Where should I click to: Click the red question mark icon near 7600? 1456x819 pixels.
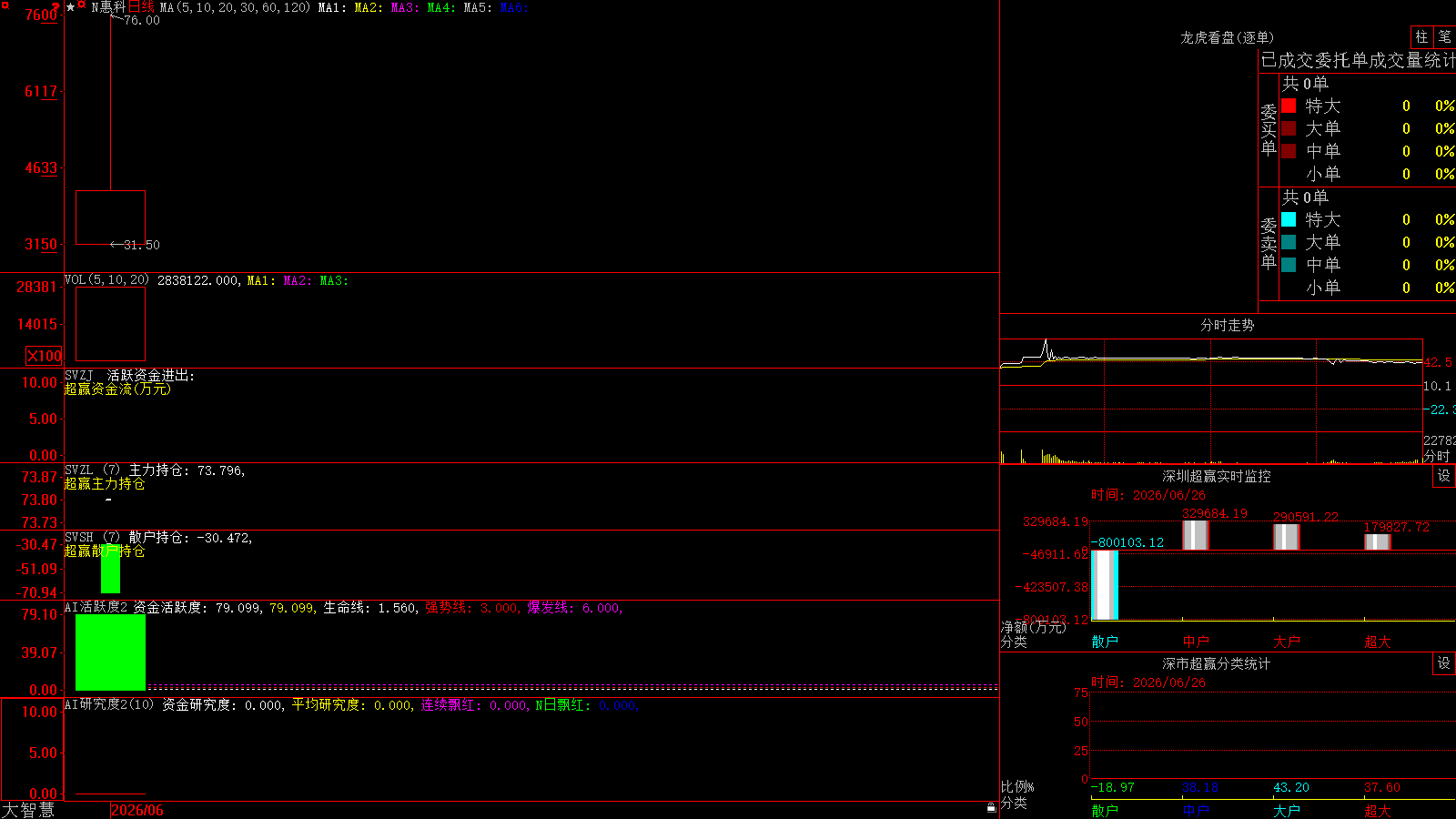56,6
